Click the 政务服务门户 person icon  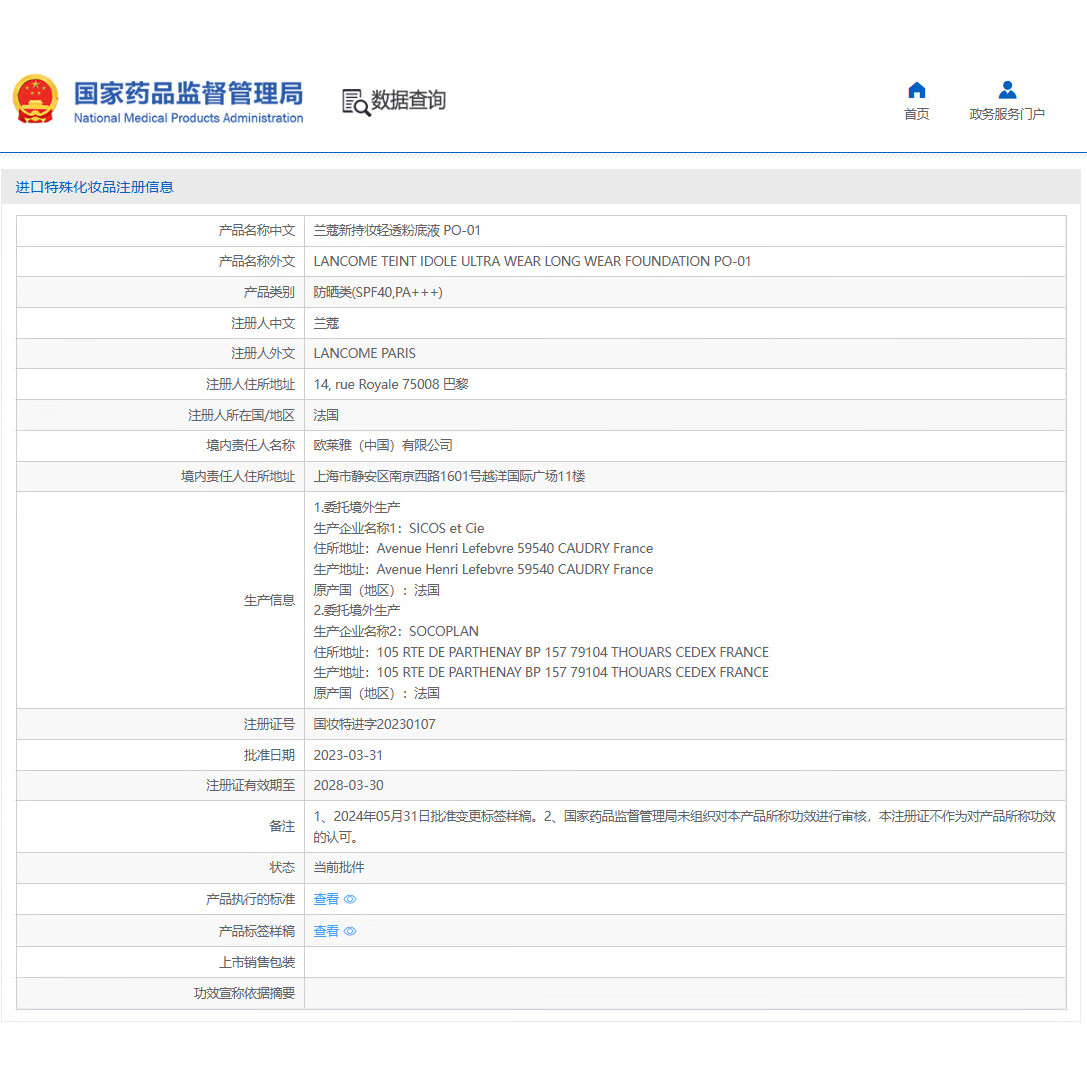click(x=1007, y=91)
